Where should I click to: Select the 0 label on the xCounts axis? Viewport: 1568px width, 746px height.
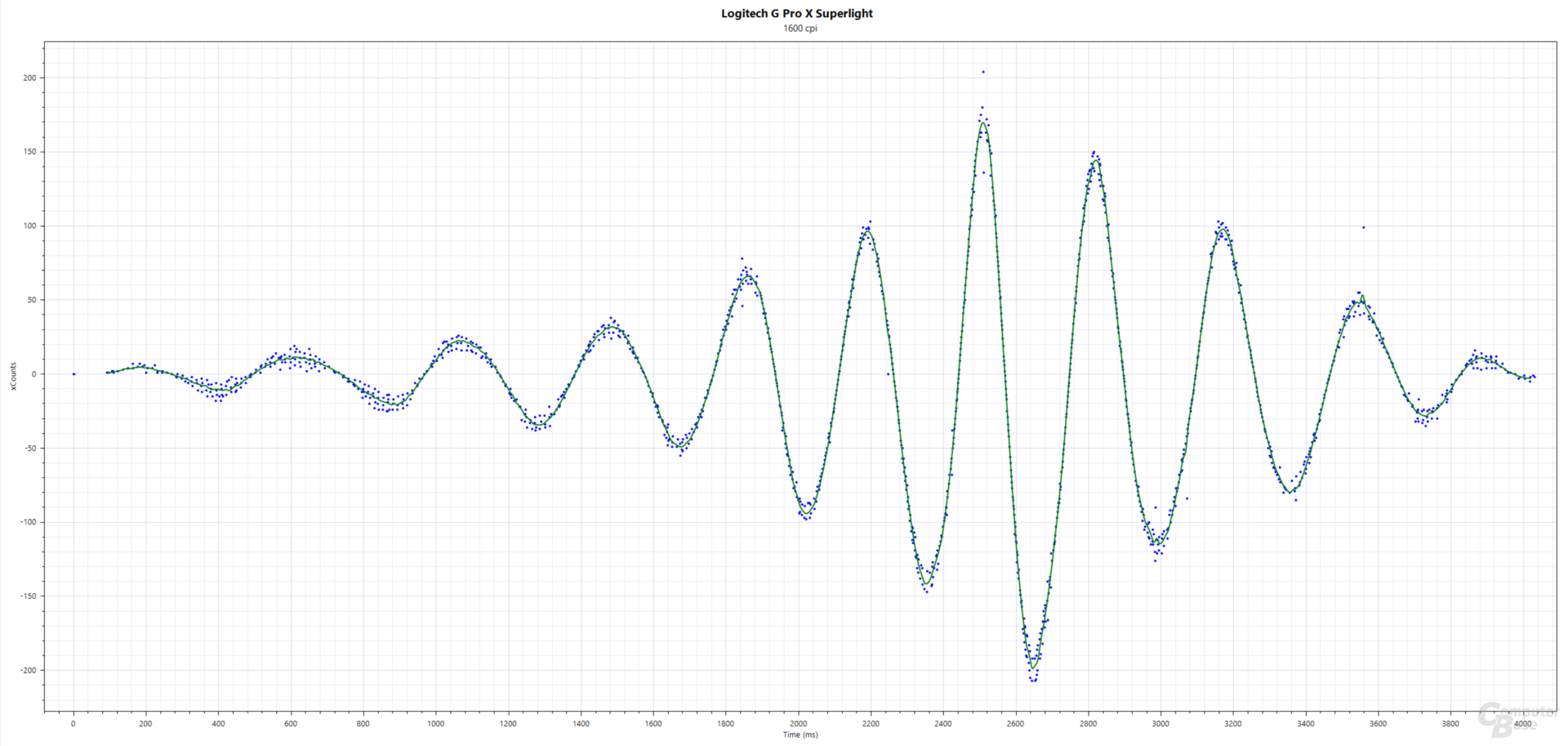coord(33,374)
